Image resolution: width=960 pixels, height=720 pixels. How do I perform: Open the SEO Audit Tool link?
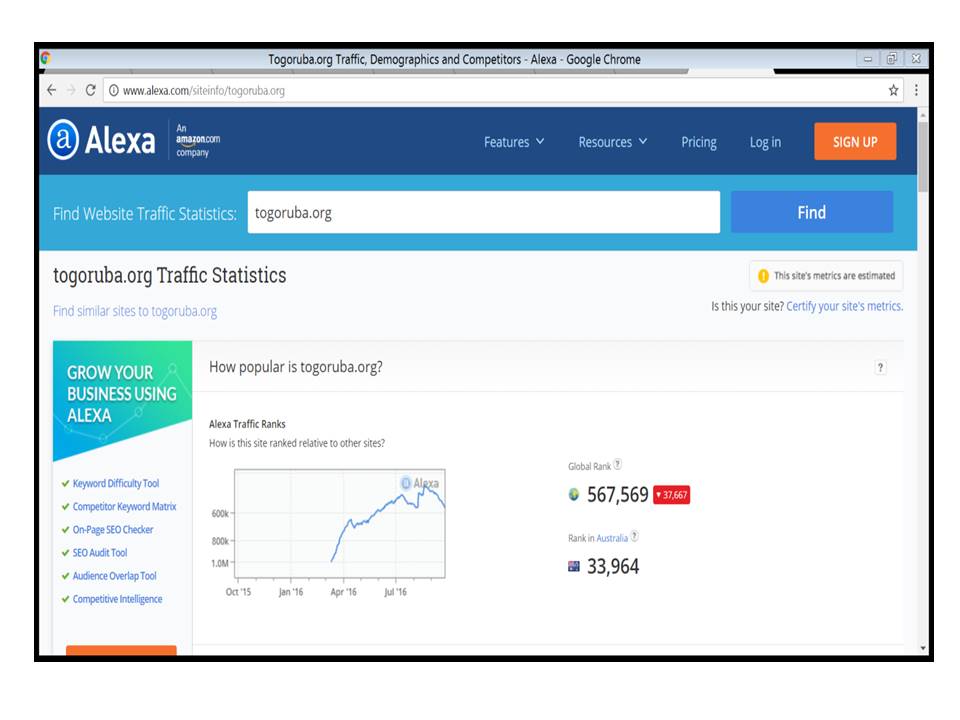coord(100,553)
